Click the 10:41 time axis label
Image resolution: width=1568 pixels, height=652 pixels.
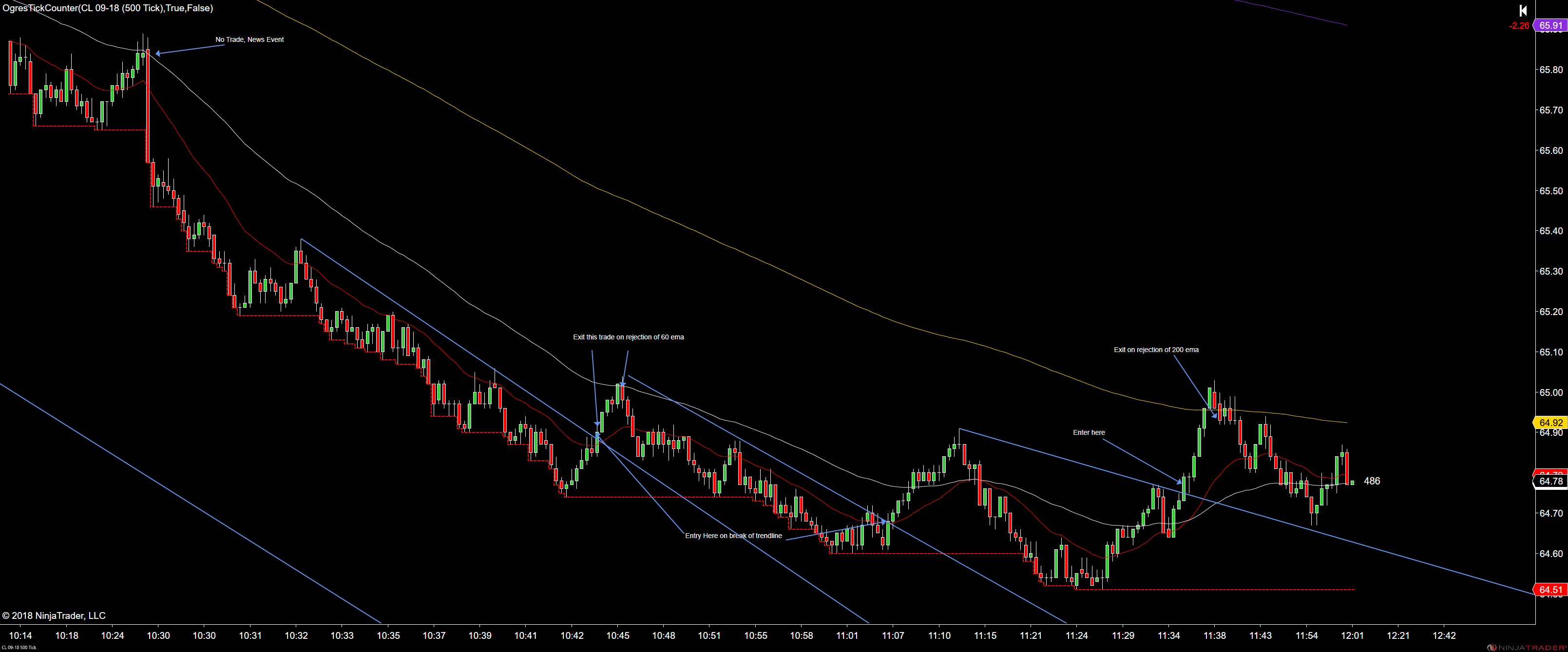tap(526, 635)
